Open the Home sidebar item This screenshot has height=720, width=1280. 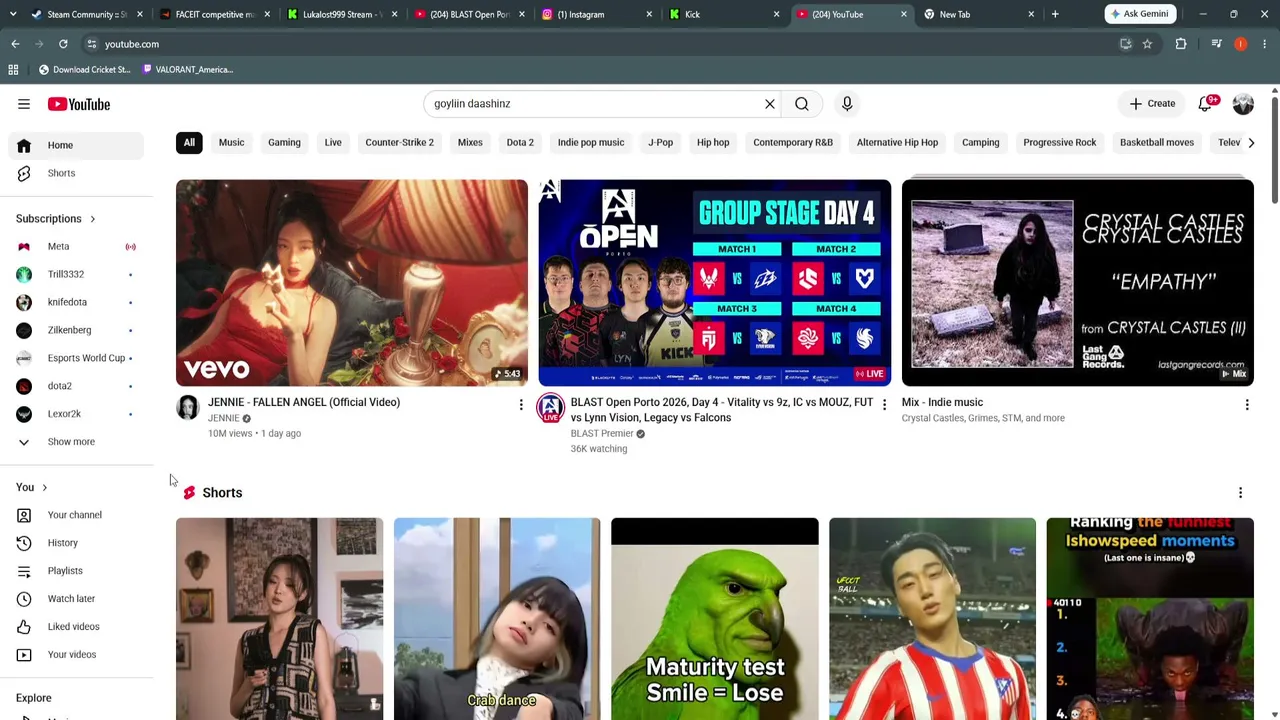click(76, 145)
